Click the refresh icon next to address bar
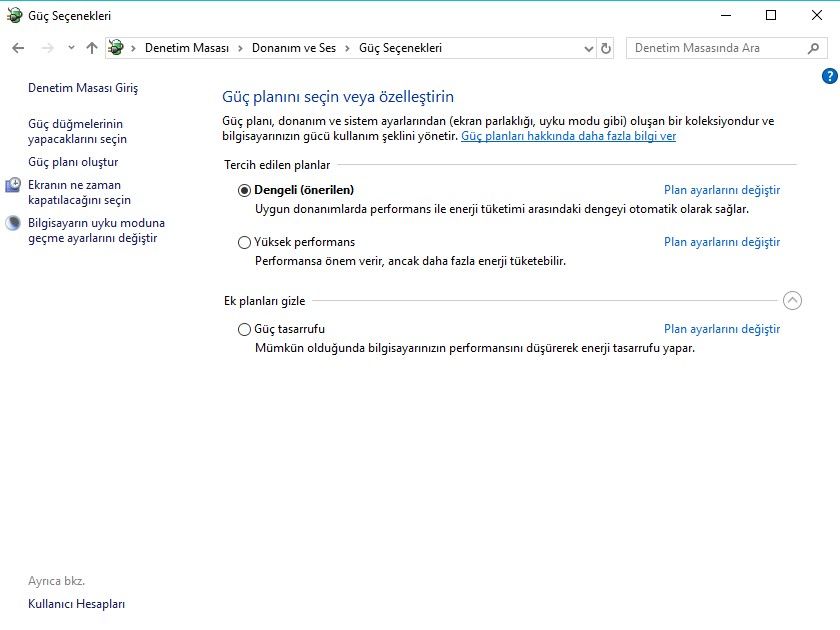Viewport: 840px width, 630px height. pos(608,47)
